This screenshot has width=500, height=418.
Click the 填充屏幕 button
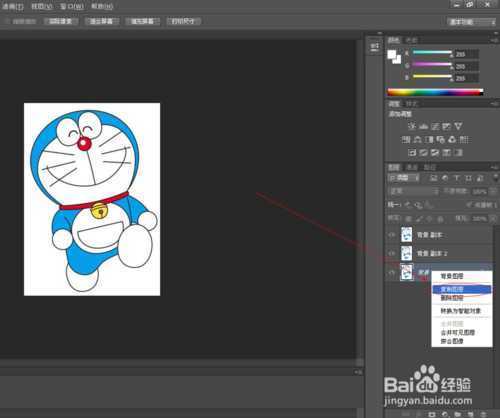click(x=142, y=21)
